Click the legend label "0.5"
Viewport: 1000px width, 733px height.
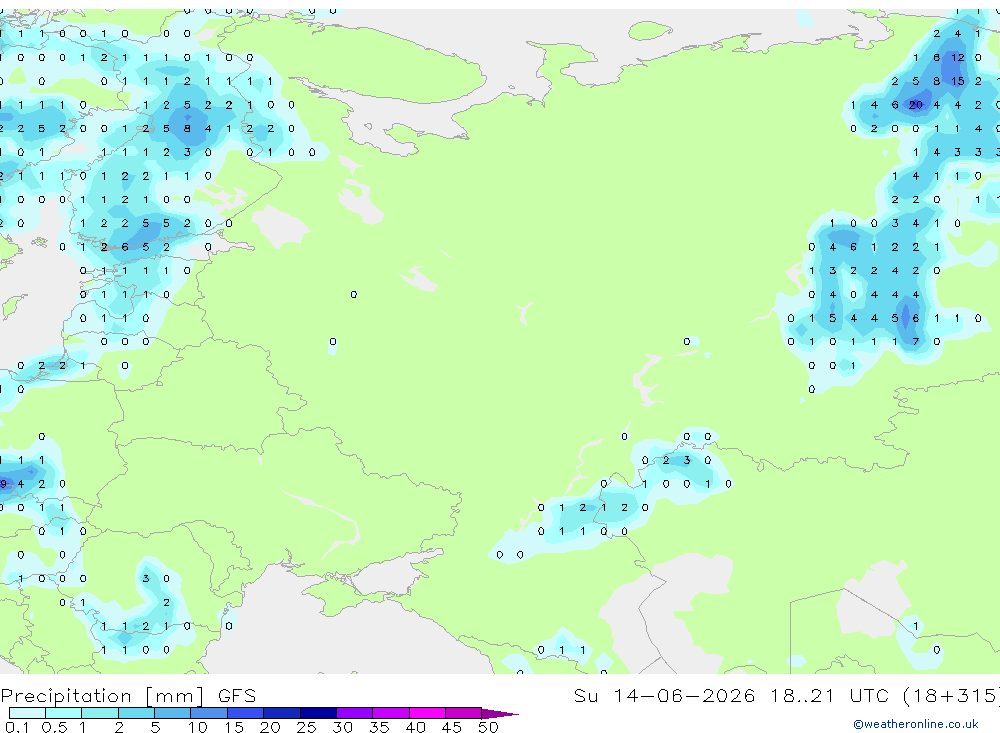tap(54, 727)
